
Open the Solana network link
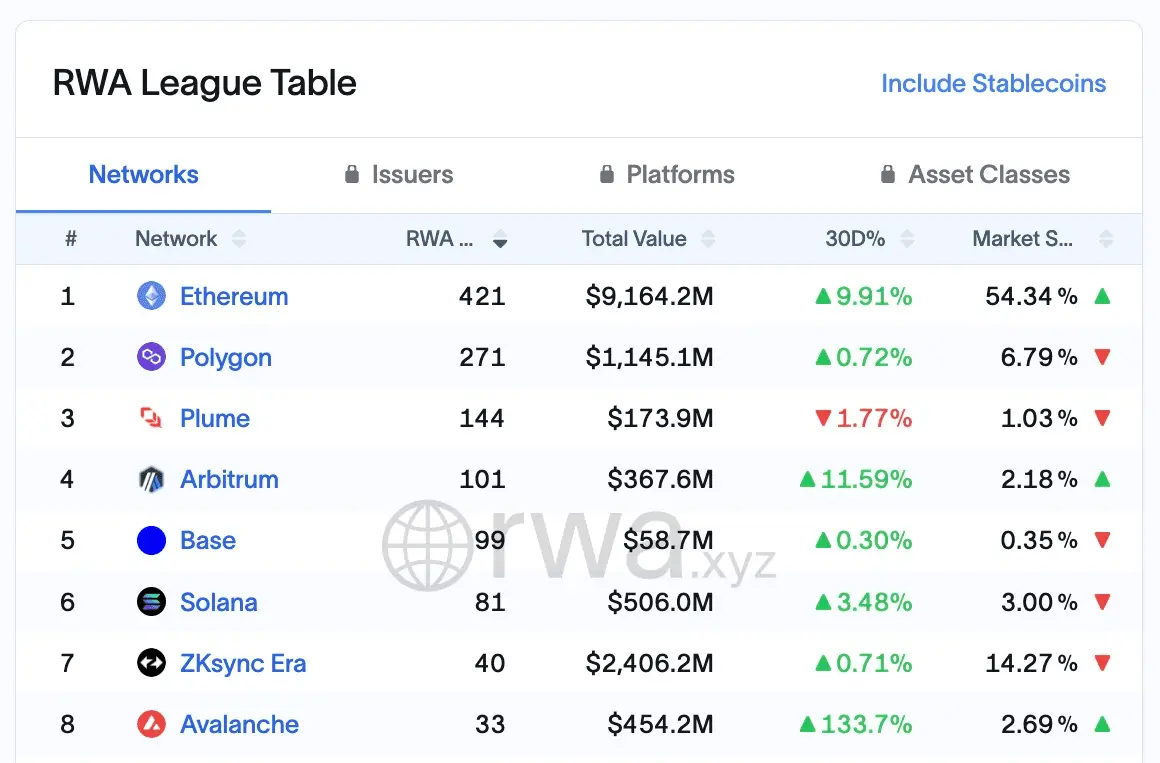(218, 602)
